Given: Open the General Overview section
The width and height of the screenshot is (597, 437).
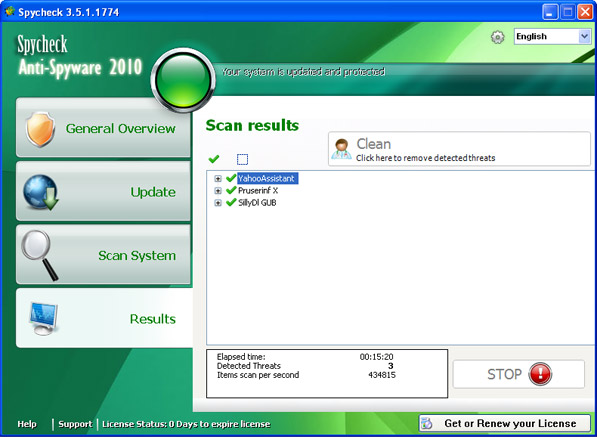Looking at the screenshot, I should click(103, 128).
